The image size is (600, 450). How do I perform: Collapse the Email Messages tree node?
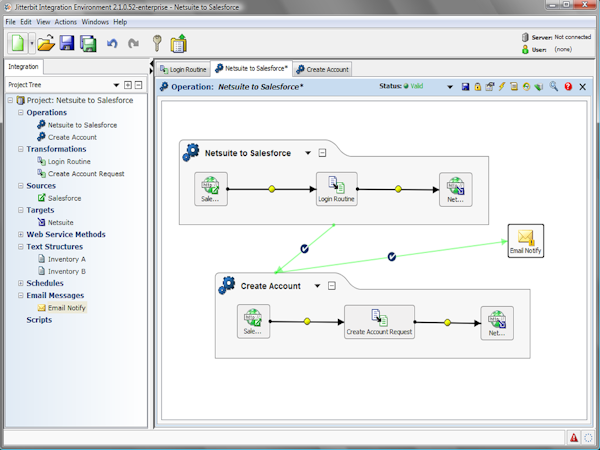[21, 295]
